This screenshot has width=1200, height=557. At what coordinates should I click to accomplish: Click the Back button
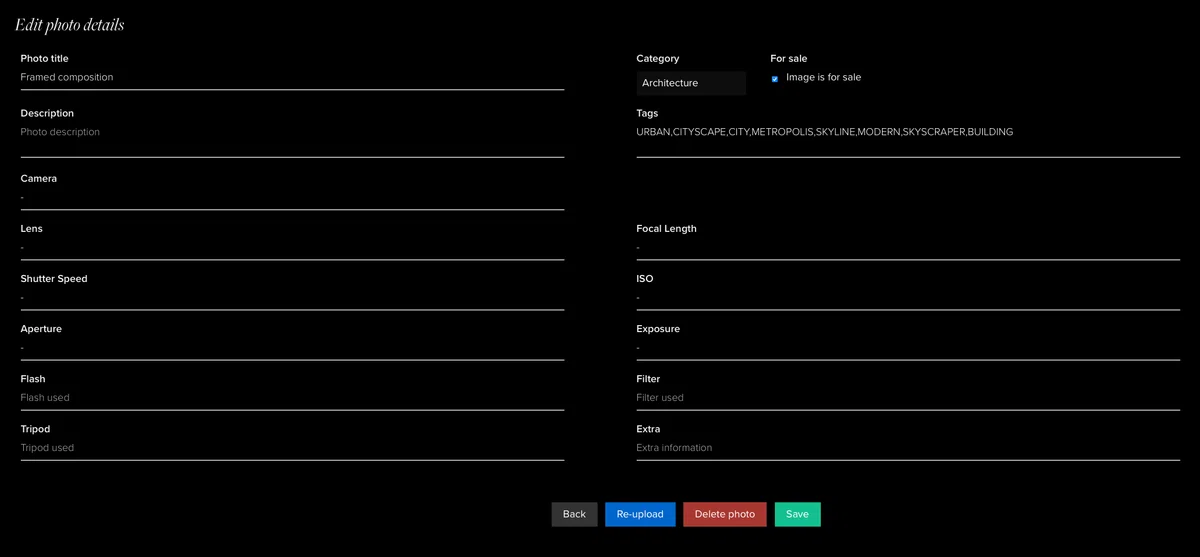pos(574,514)
